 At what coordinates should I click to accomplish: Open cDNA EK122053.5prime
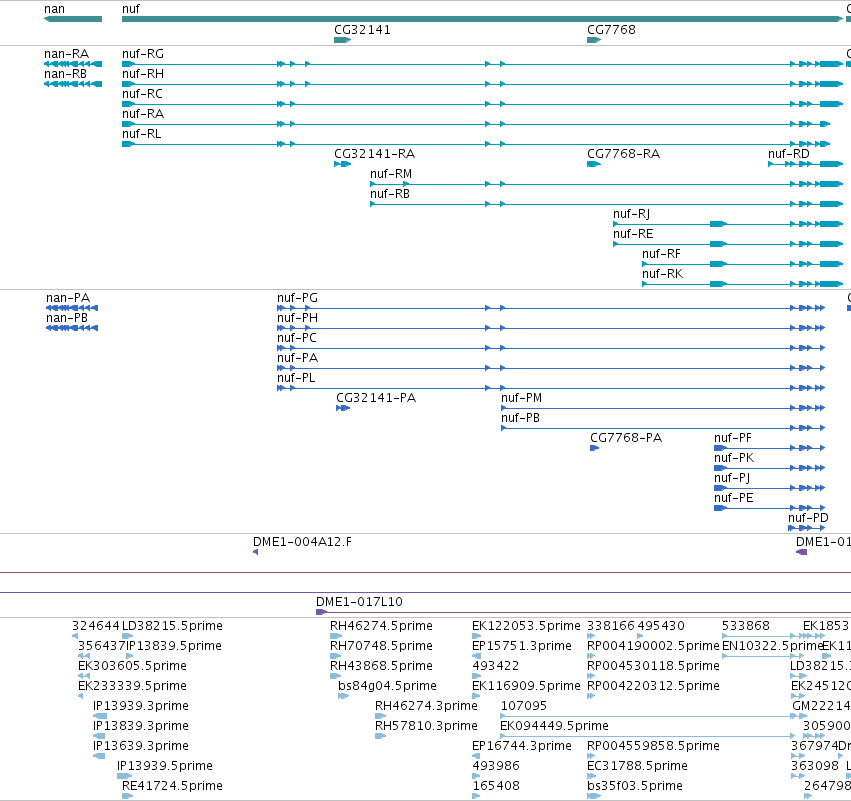click(x=526, y=626)
